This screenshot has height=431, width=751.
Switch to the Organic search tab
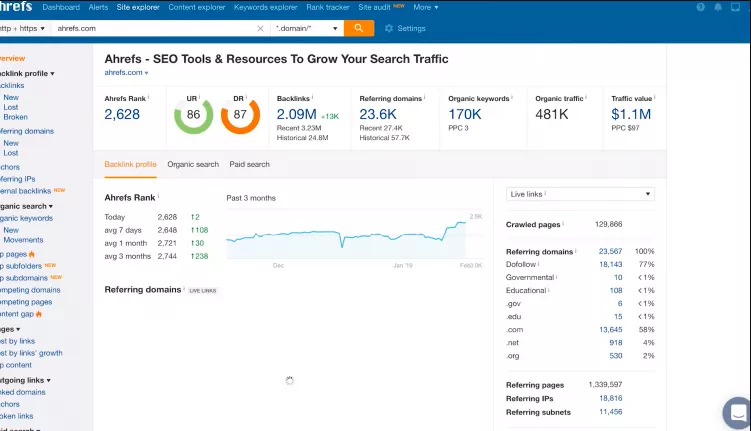click(193, 164)
